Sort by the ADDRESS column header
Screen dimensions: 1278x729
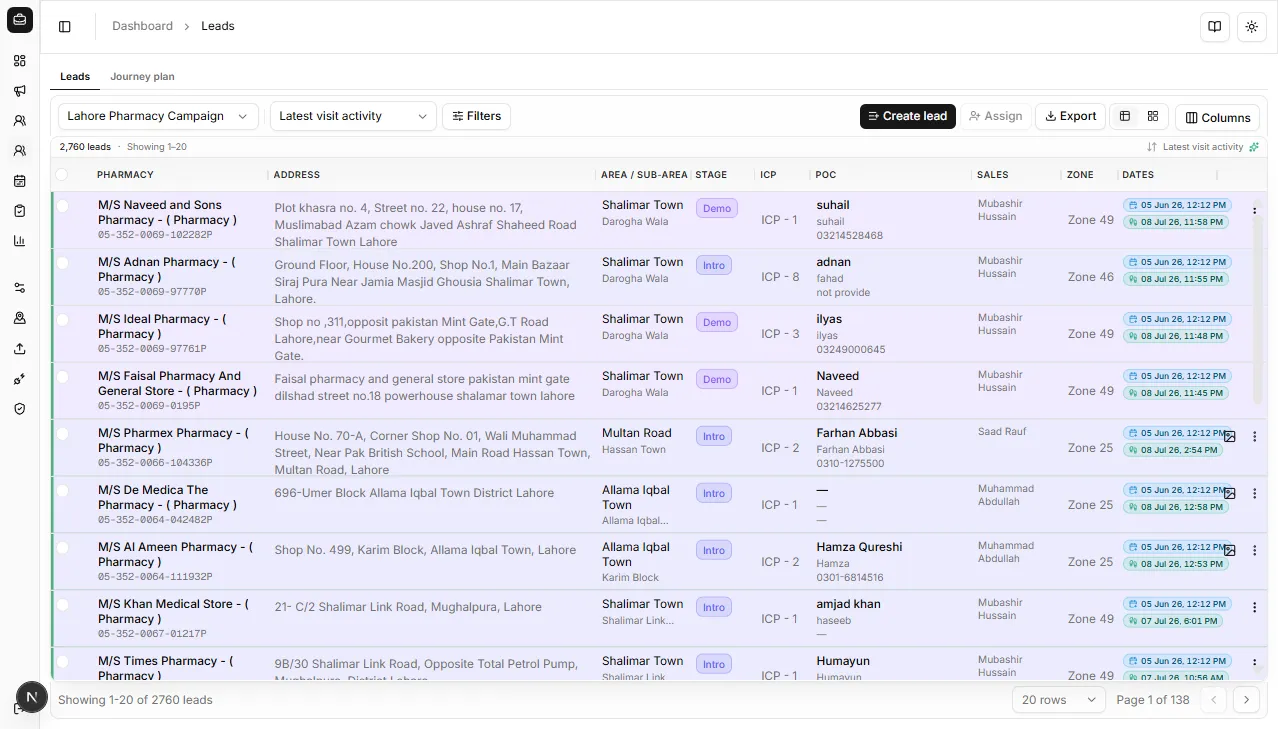[x=297, y=174]
